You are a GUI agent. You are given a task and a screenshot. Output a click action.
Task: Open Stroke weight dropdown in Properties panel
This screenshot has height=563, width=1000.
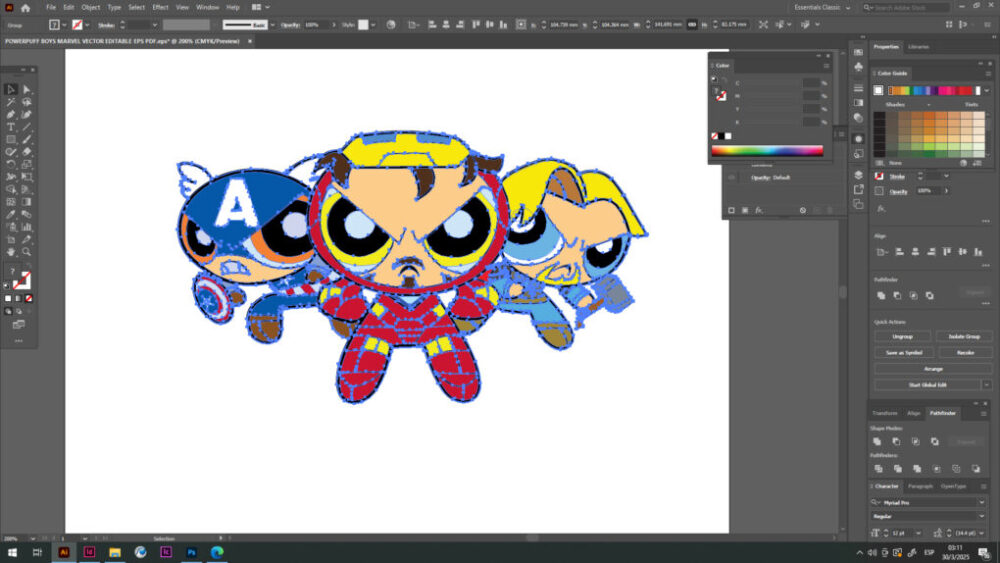946,177
